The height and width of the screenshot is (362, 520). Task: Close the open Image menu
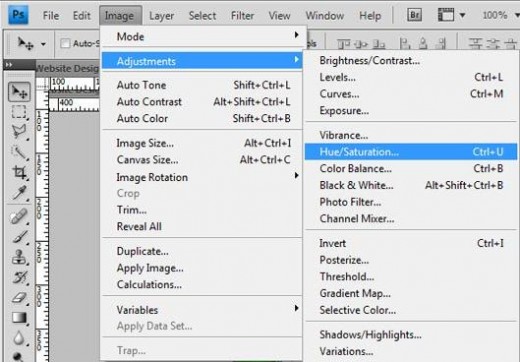[119, 15]
